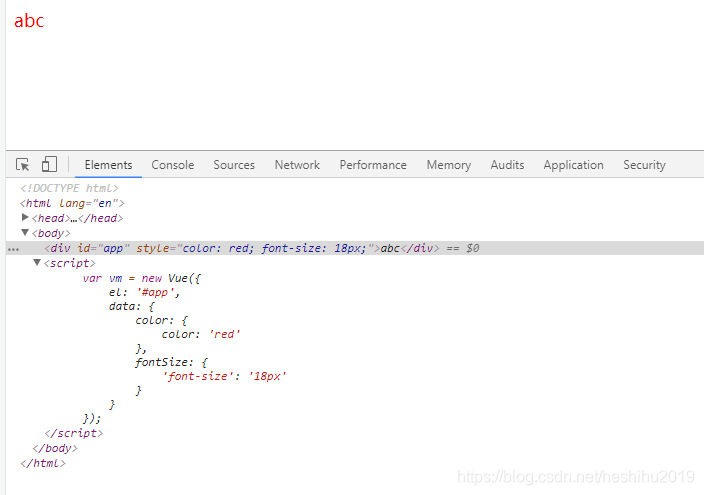Collapse the body element node
The image size is (704, 495).
point(25,233)
